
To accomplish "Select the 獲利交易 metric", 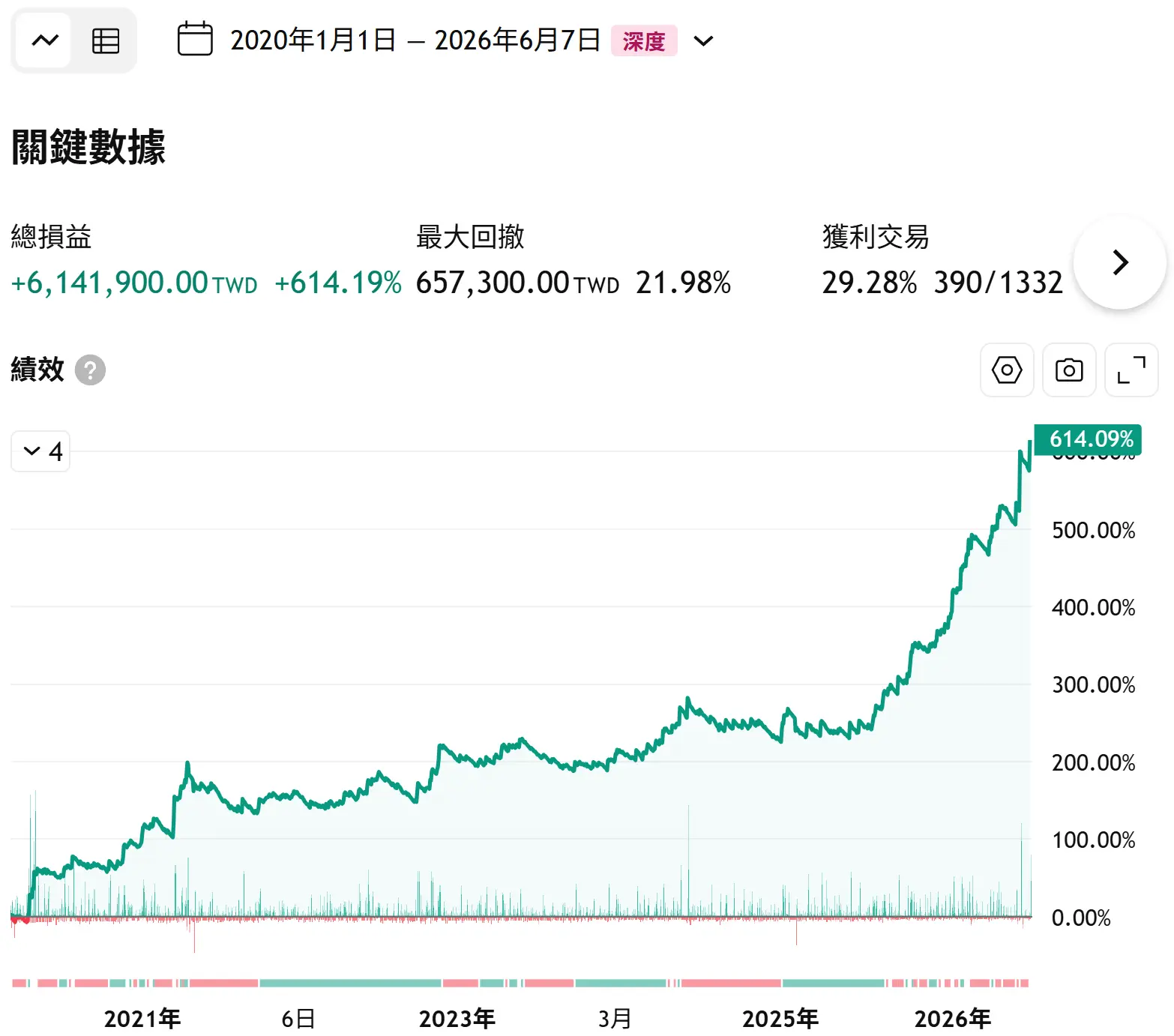I will click(876, 237).
